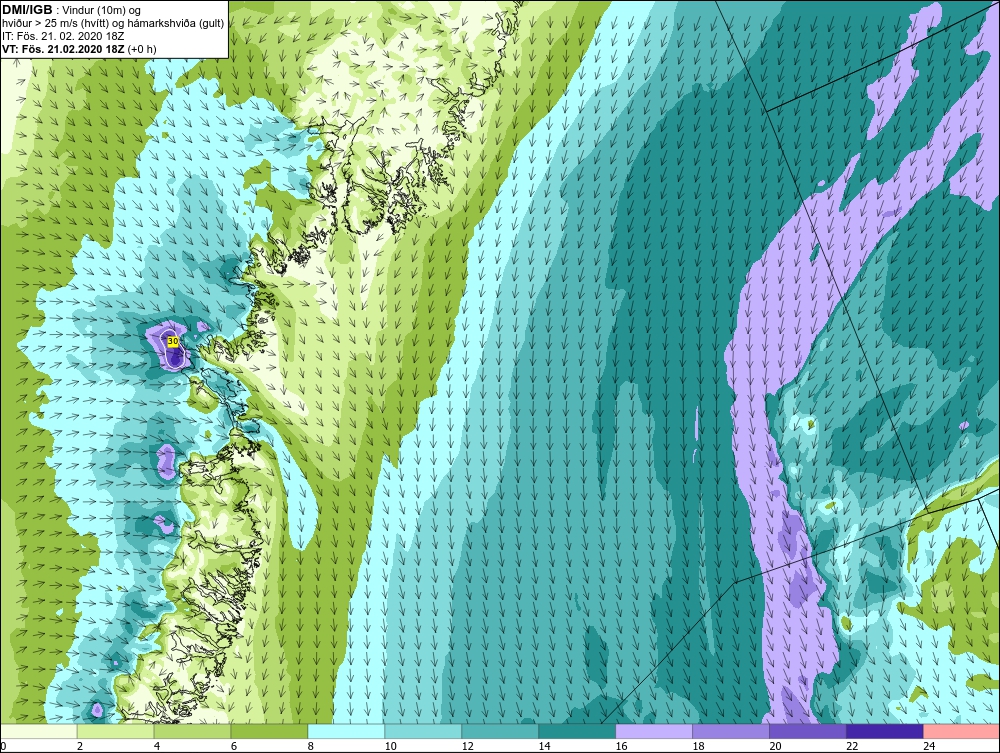Click the 'DMI/IGB' title text
This screenshot has height=753, width=1000.
point(27,10)
